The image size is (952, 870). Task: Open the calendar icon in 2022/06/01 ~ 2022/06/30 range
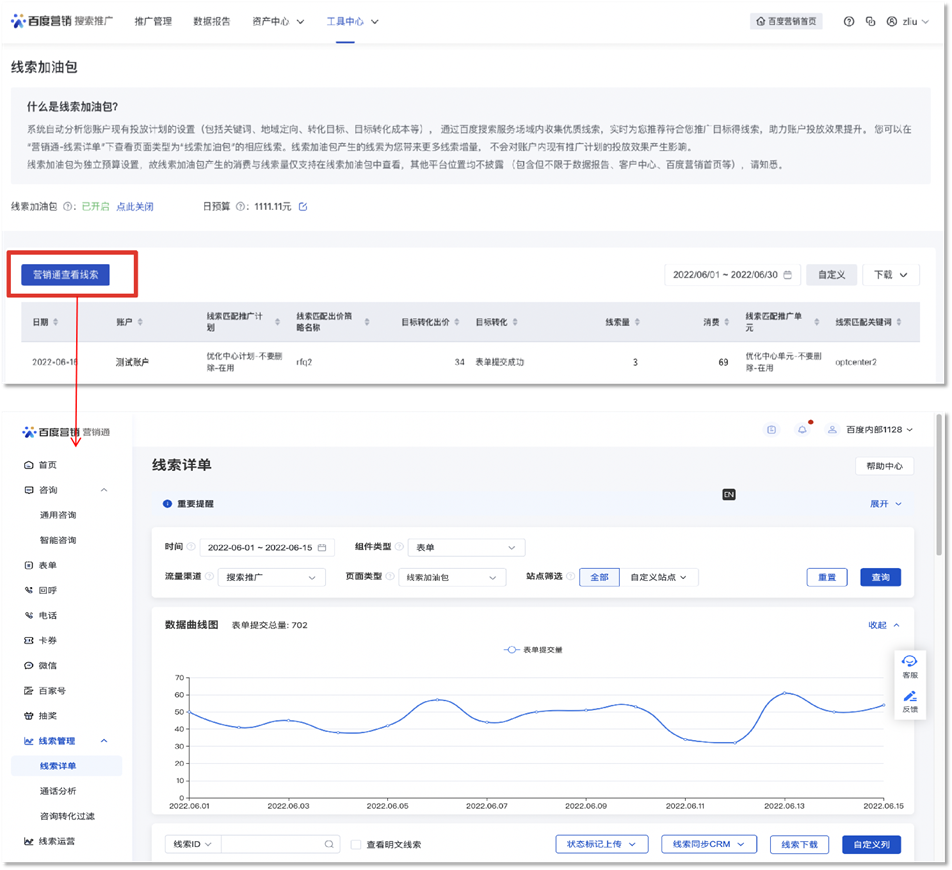pyautogui.click(x=788, y=275)
